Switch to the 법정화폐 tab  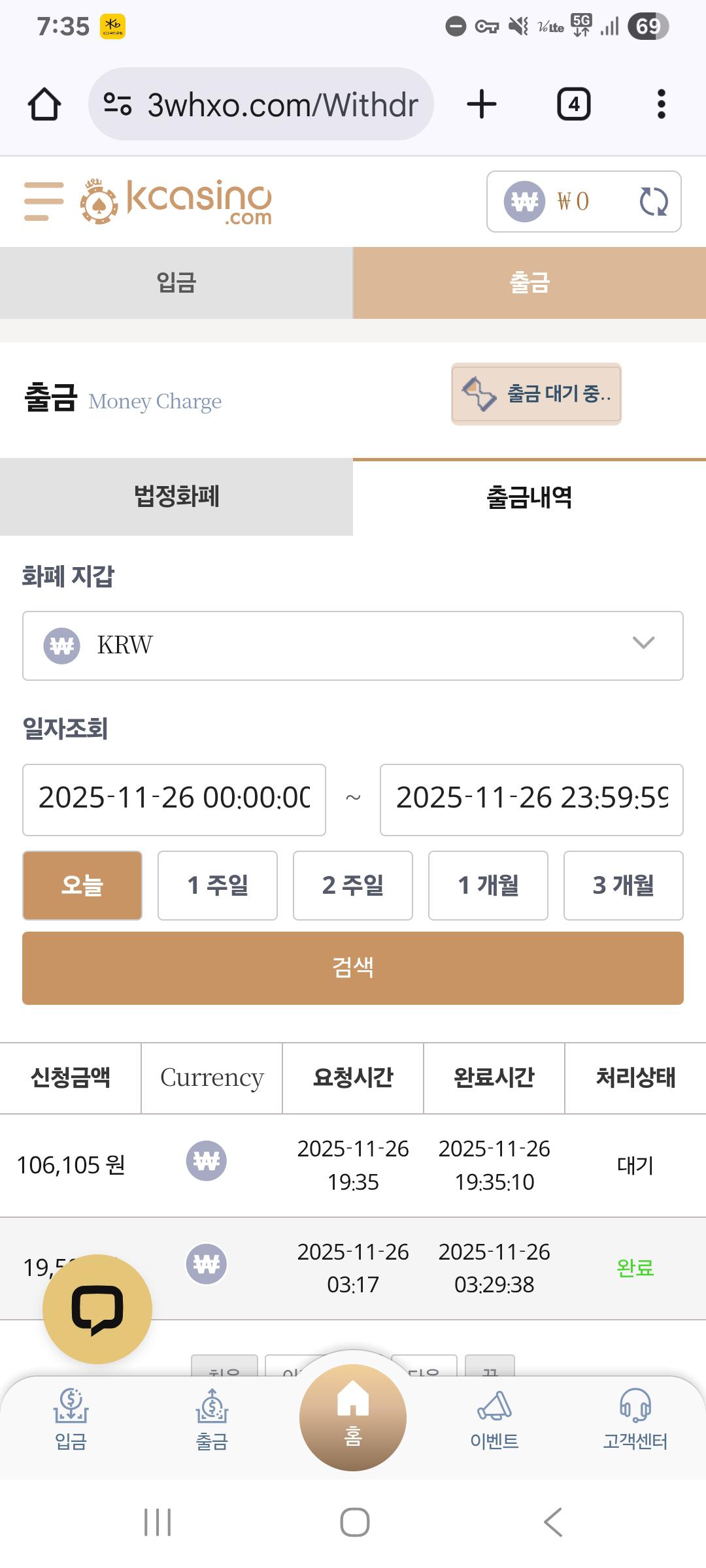pyautogui.click(x=176, y=497)
